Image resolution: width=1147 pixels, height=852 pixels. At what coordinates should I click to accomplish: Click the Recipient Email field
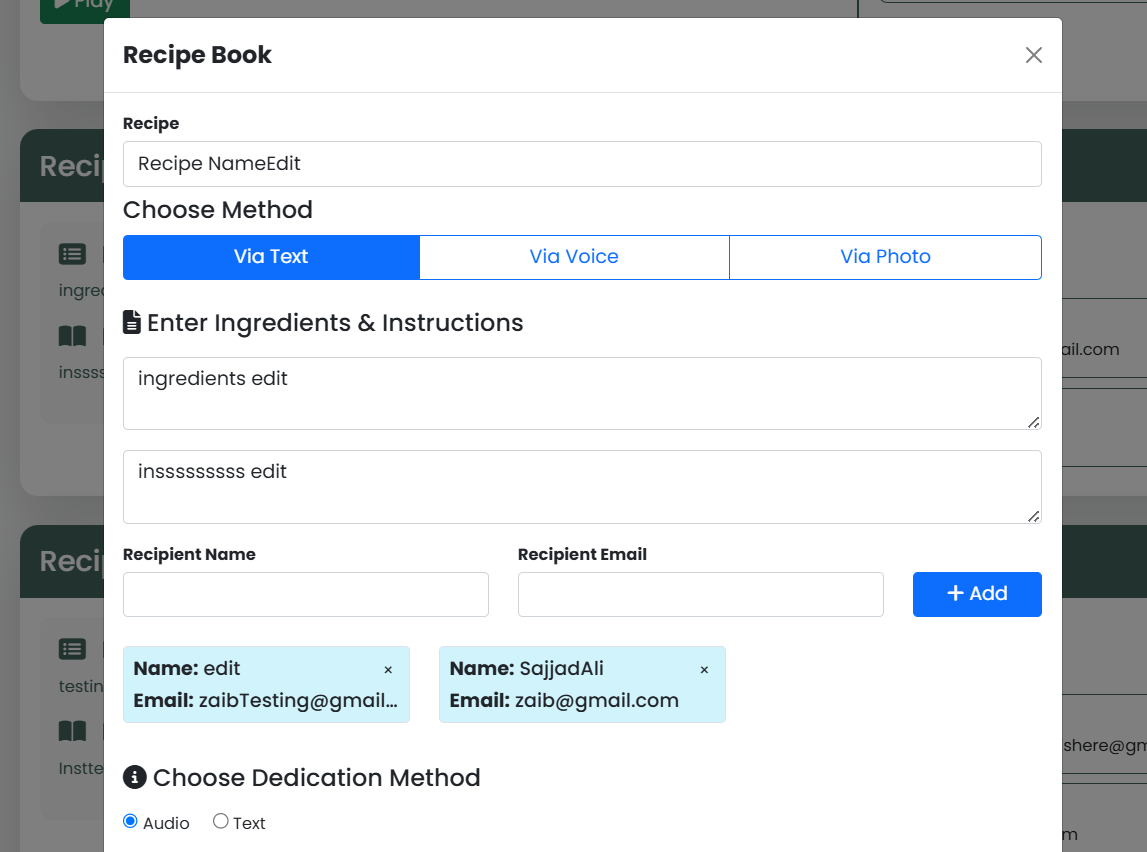click(700, 594)
